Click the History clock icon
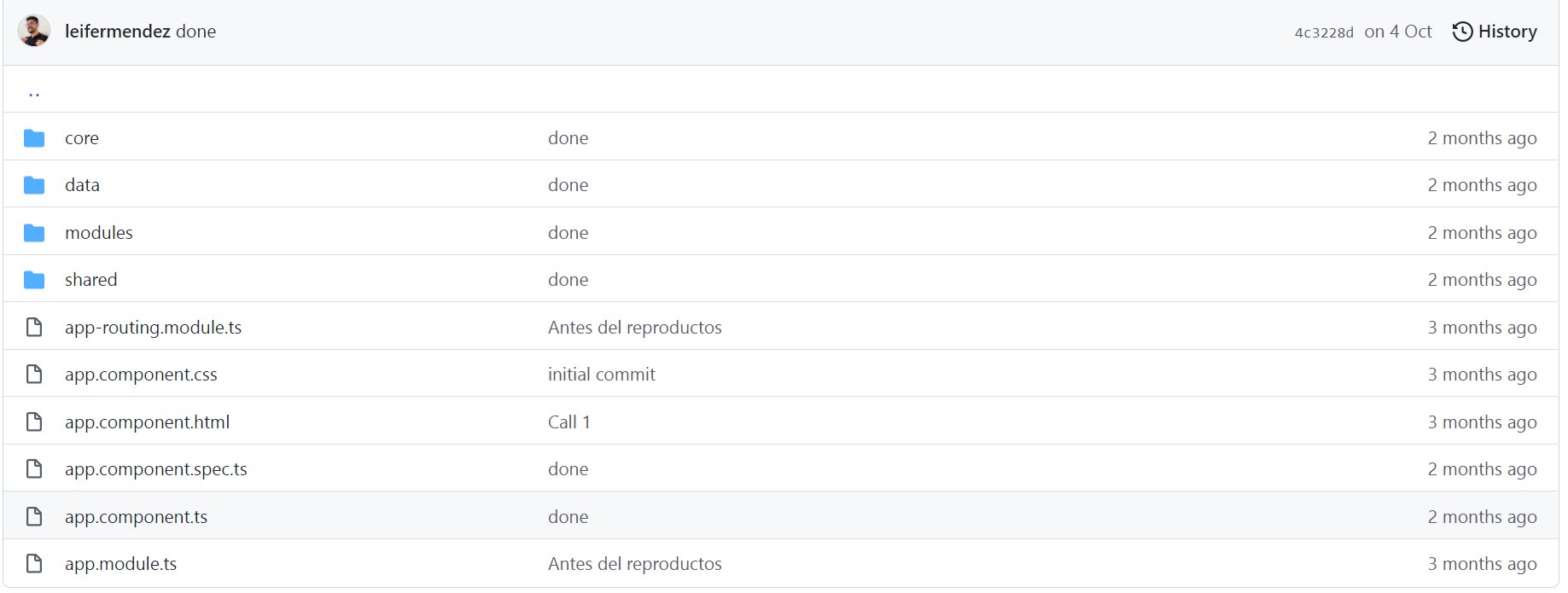The height and width of the screenshot is (593, 1568). coord(1462,31)
